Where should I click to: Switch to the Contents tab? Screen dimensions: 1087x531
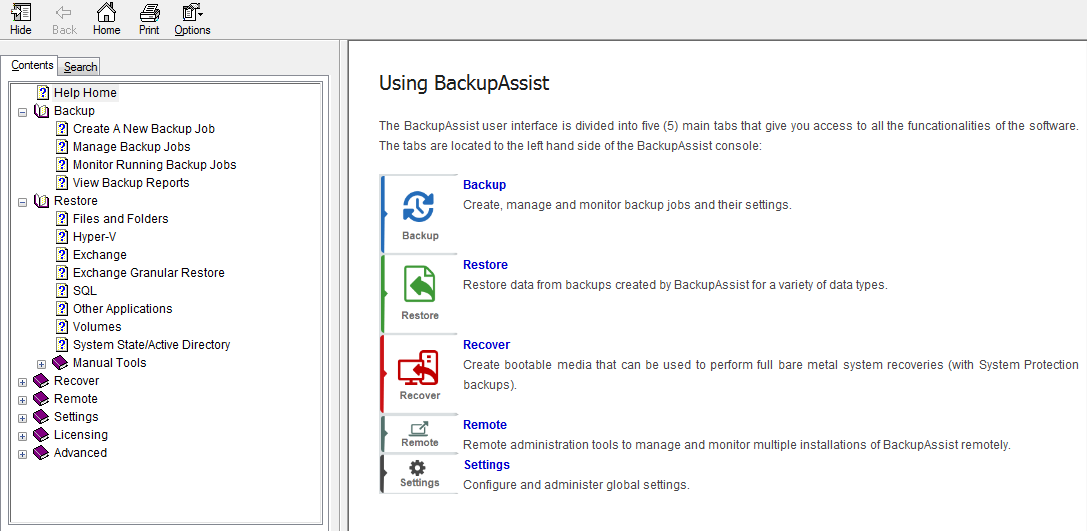pyautogui.click(x=32, y=65)
